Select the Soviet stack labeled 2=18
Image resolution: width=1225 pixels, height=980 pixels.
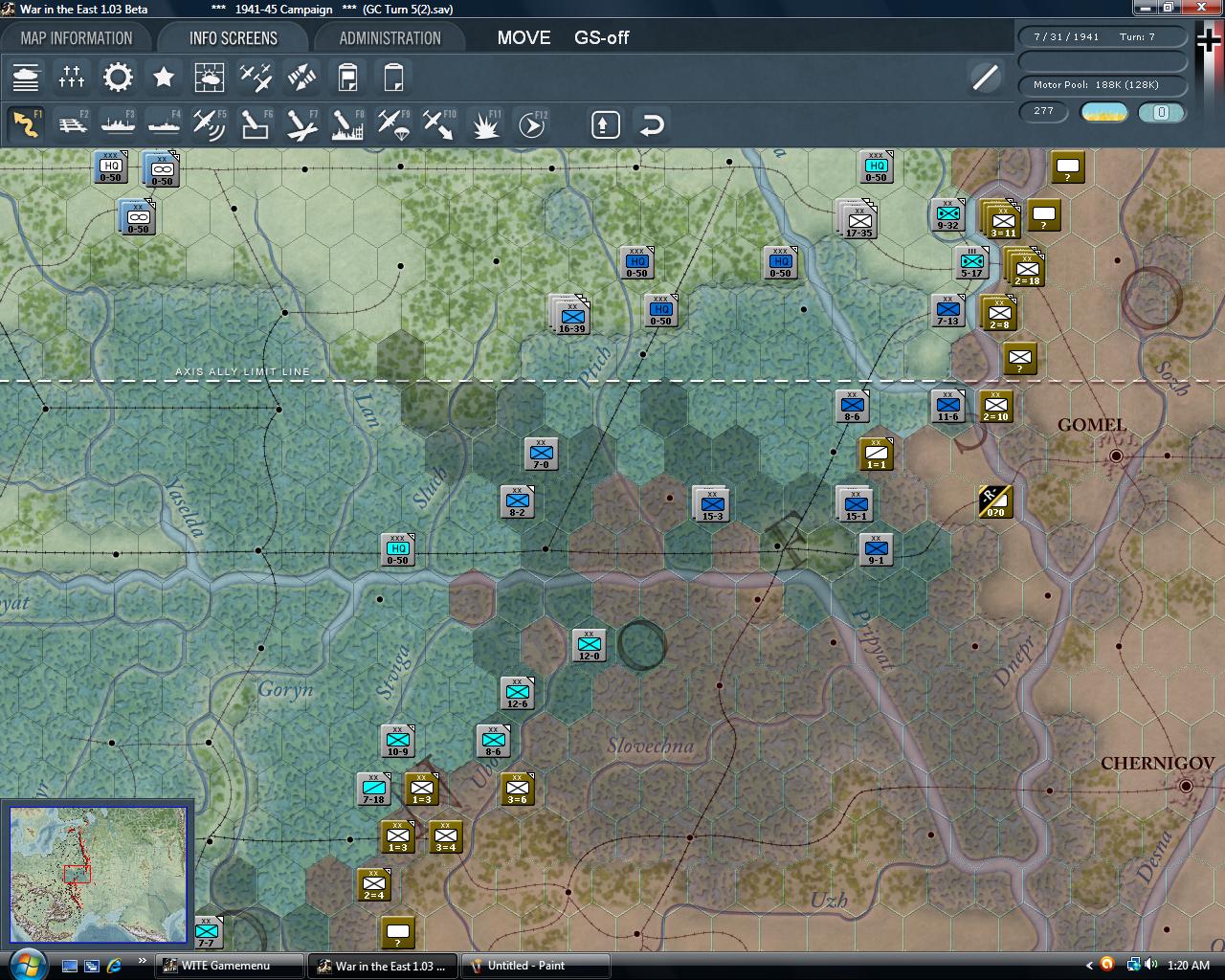(1025, 268)
